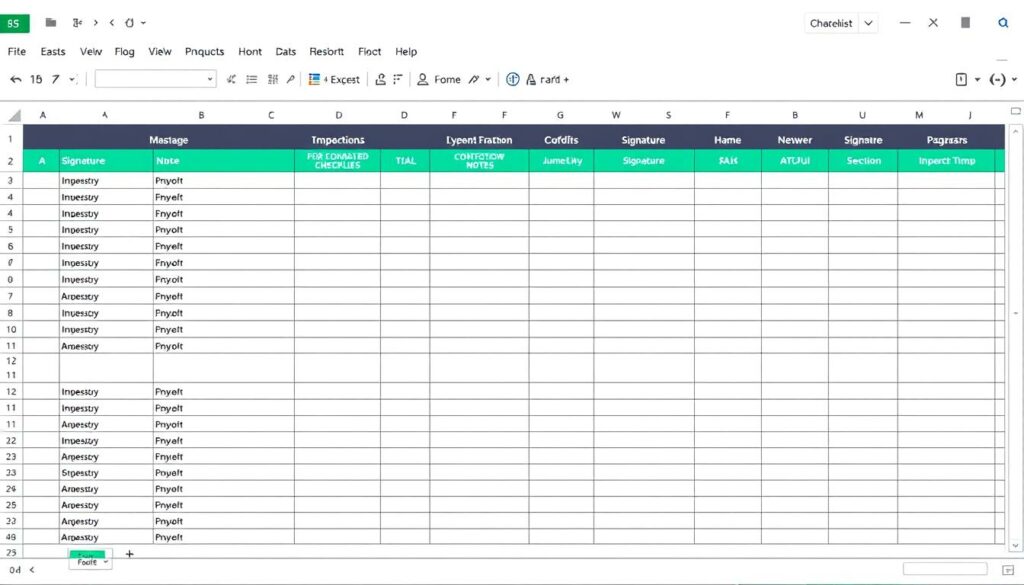Click the blue circled icon beside rard

tap(513, 79)
